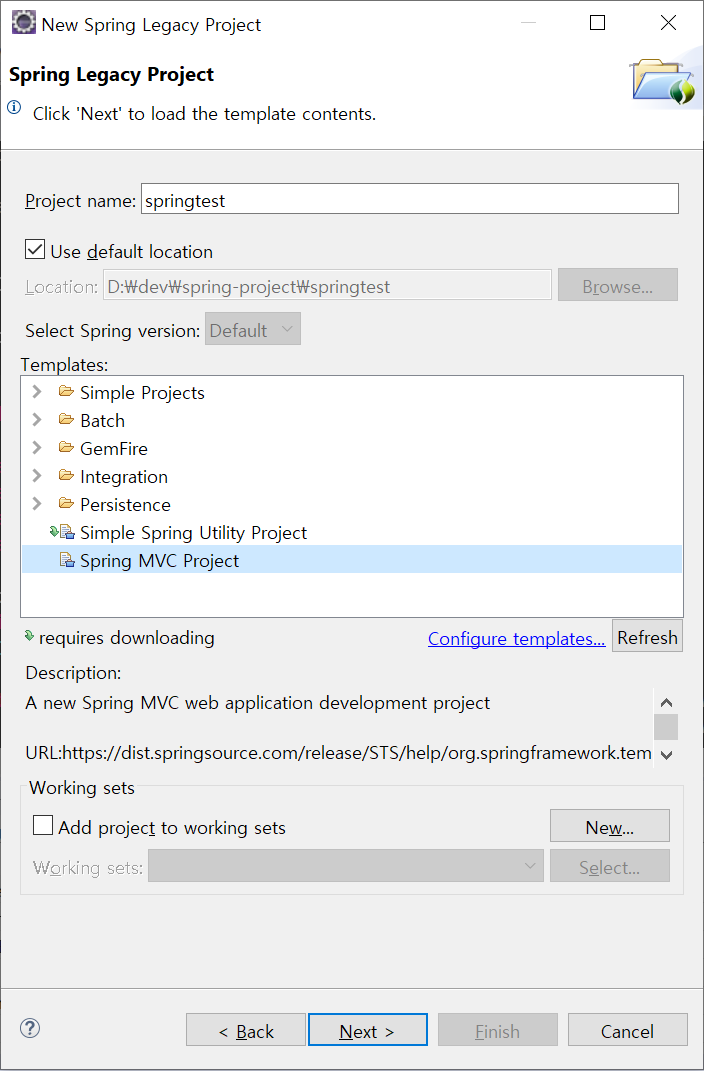Image resolution: width=704 pixels, height=1071 pixels.
Task: Click the Select working sets button
Action: pyautogui.click(x=610, y=865)
